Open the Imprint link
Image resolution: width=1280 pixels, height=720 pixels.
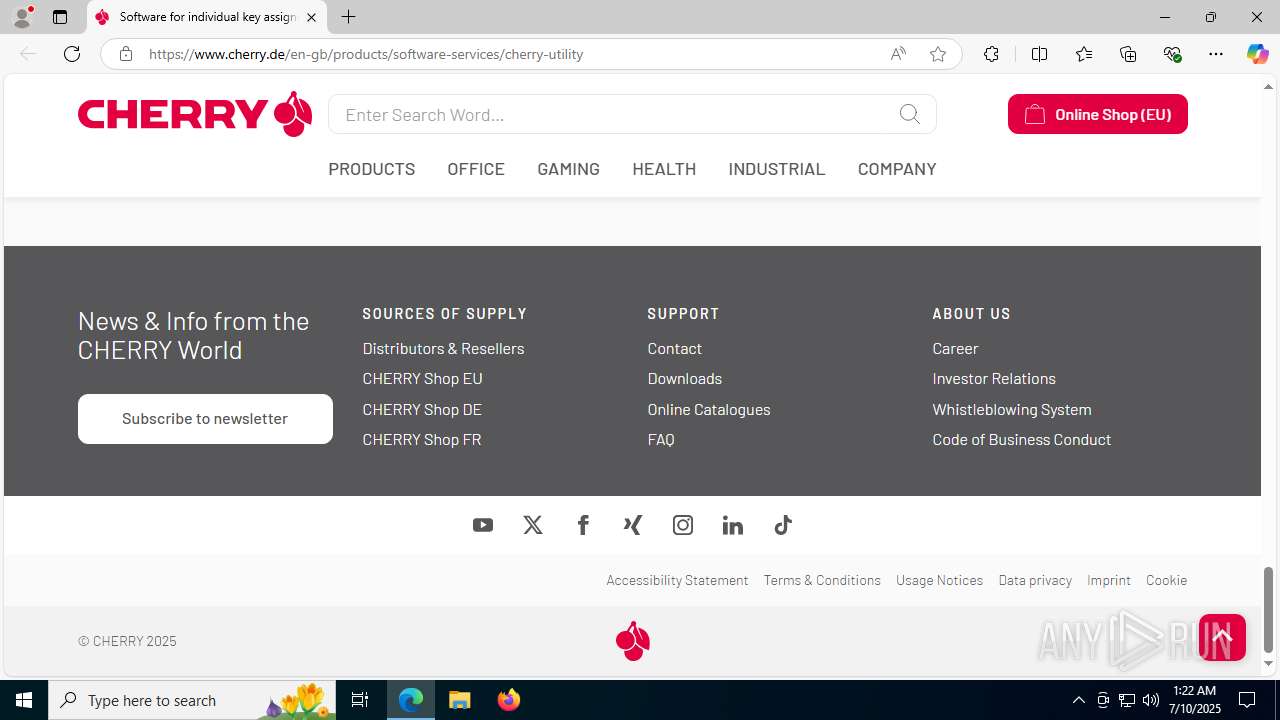[x=1109, y=580]
